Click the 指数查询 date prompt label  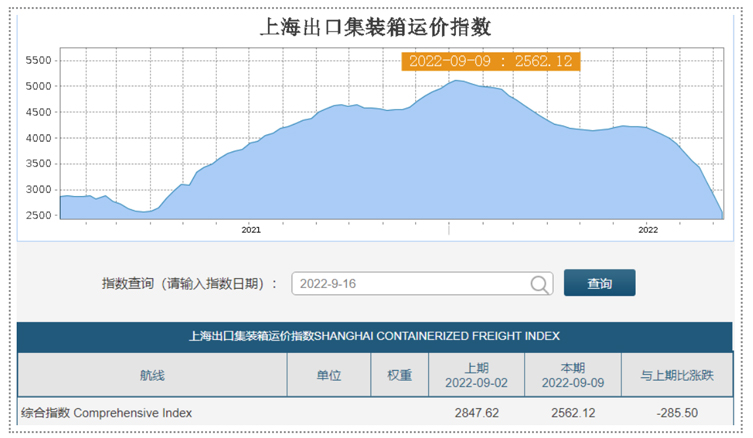pos(190,284)
